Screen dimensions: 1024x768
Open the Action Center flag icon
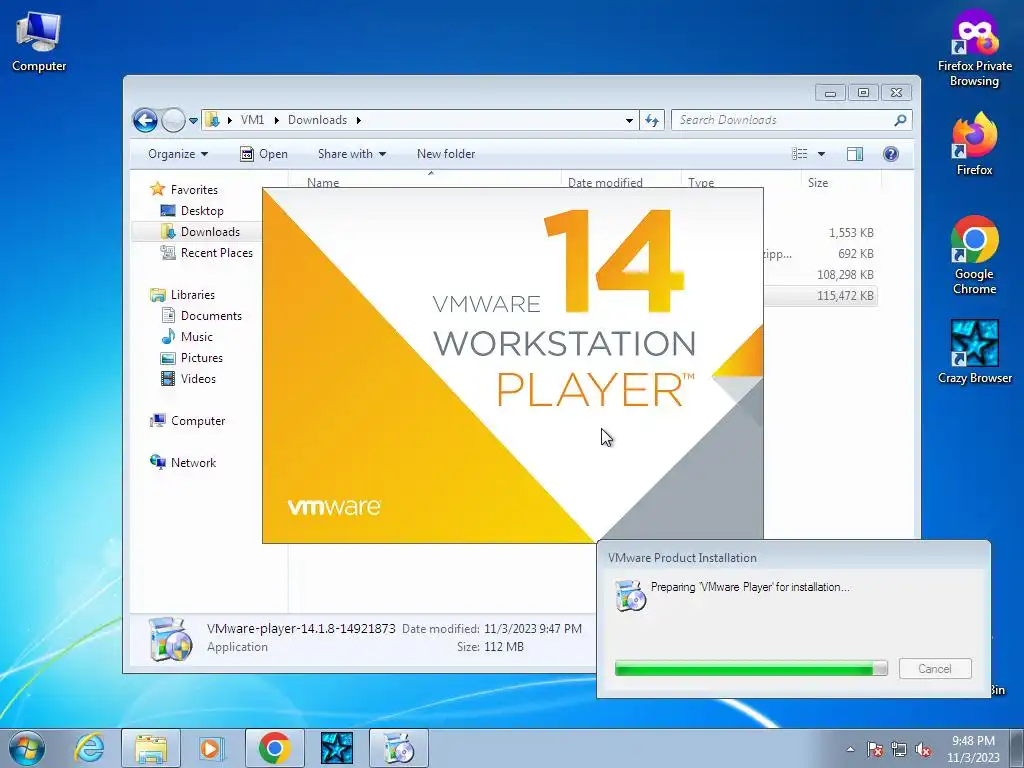point(875,749)
